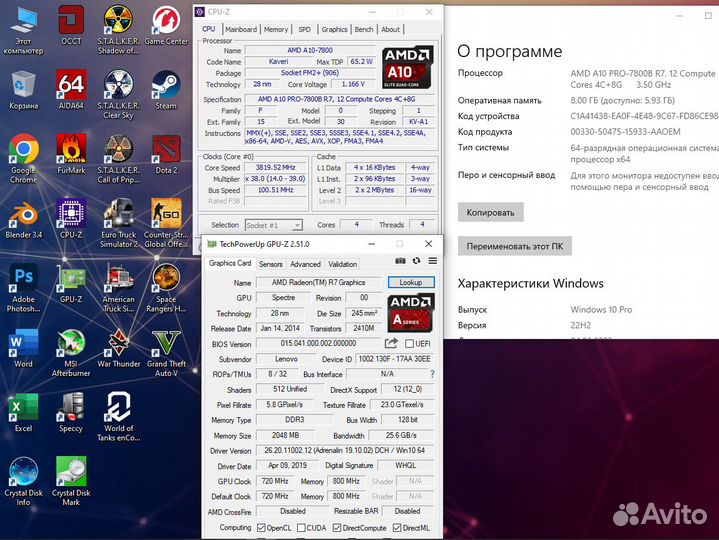Screen dimensions: 719x540
Task: Select the GPU-Z desktop icon
Action: (71, 284)
